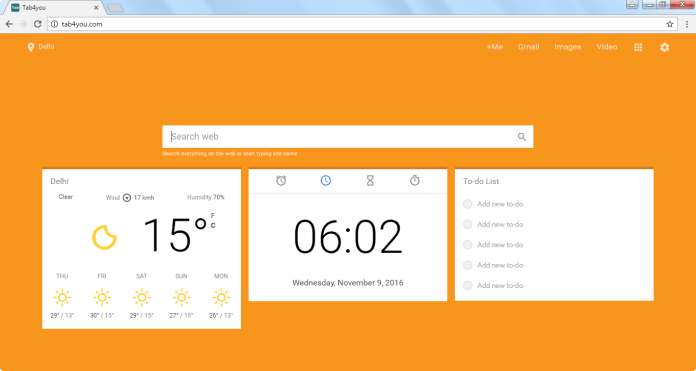Click the forward navigation arrow
696x371 pixels.
(24, 24)
